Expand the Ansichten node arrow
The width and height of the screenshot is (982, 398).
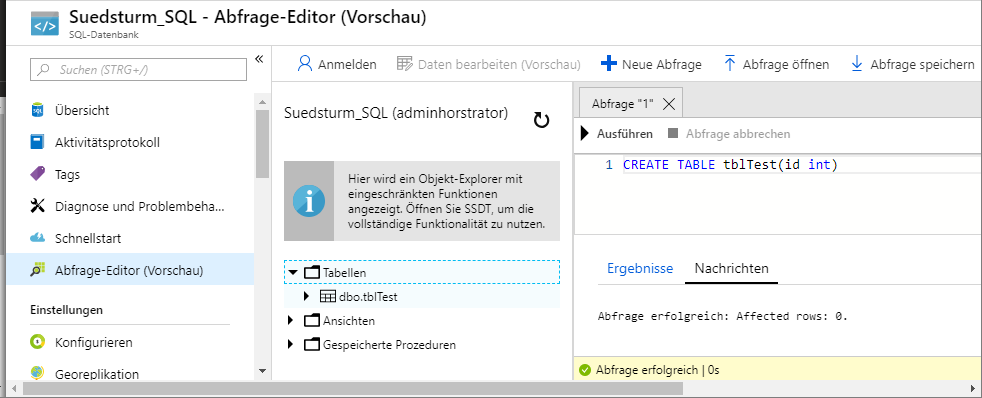click(291, 320)
